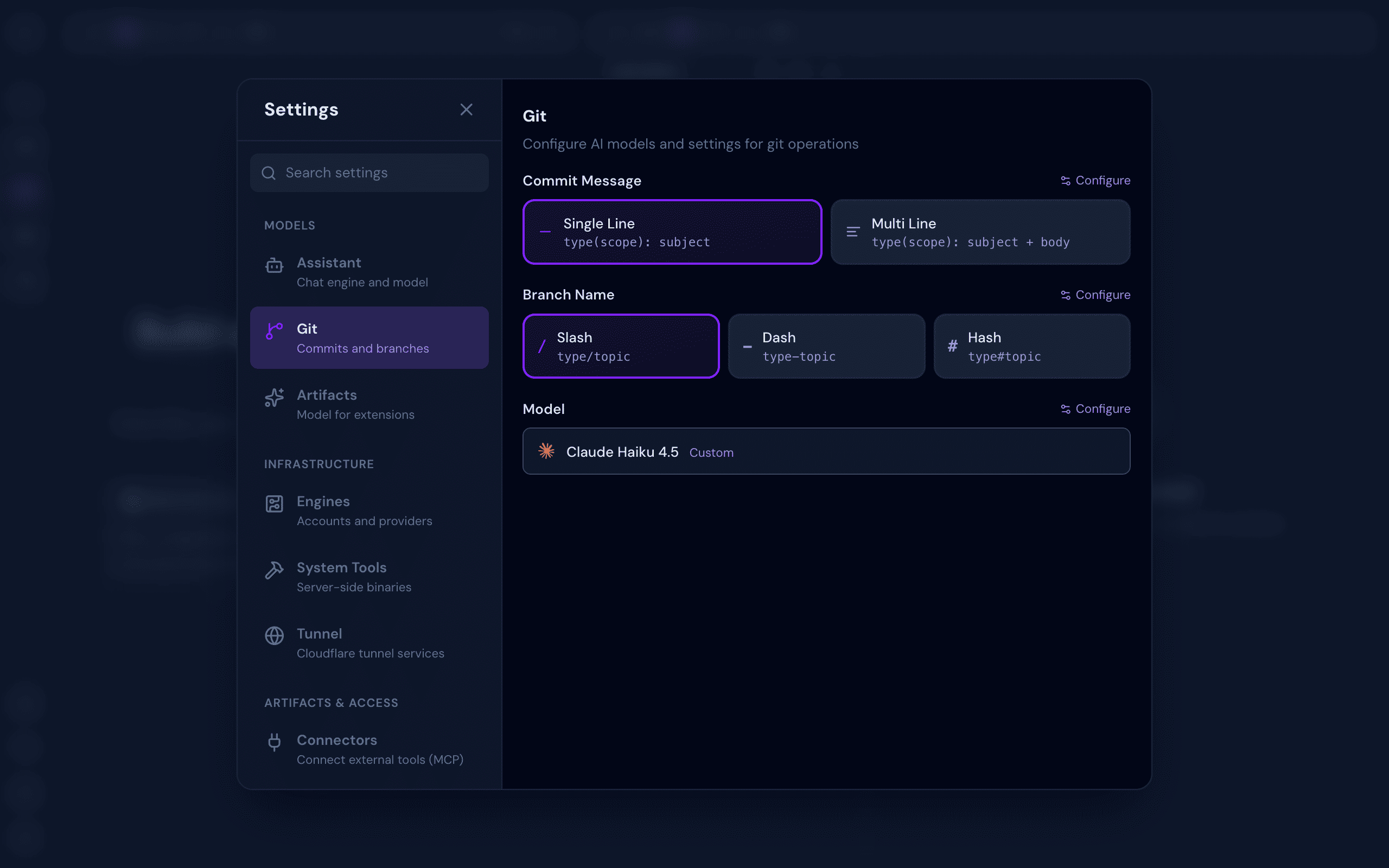Screen dimensions: 1389x868
Task: Click the search magnifier icon
Action: click(x=269, y=173)
